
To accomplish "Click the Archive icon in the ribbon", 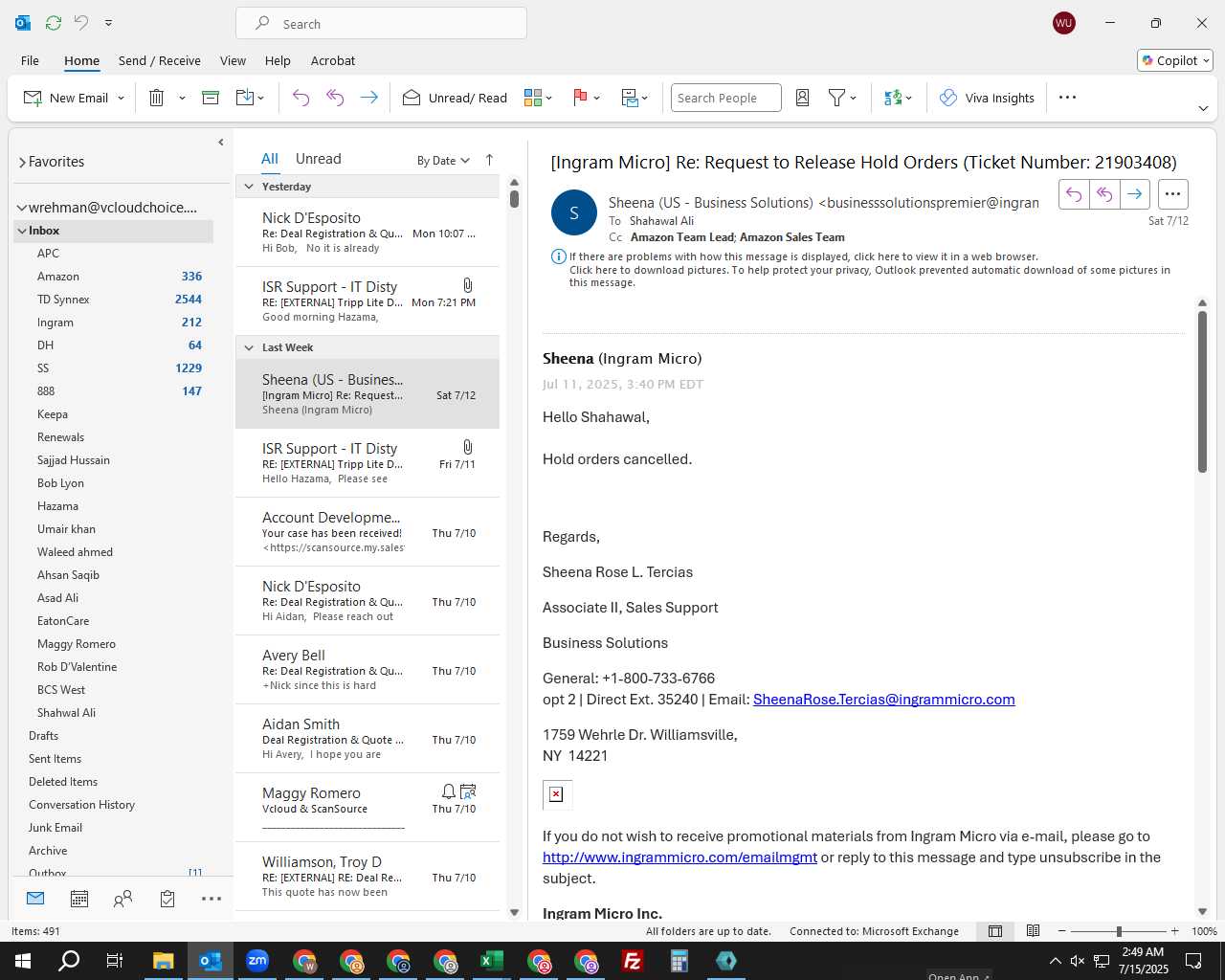I will pyautogui.click(x=211, y=98).
